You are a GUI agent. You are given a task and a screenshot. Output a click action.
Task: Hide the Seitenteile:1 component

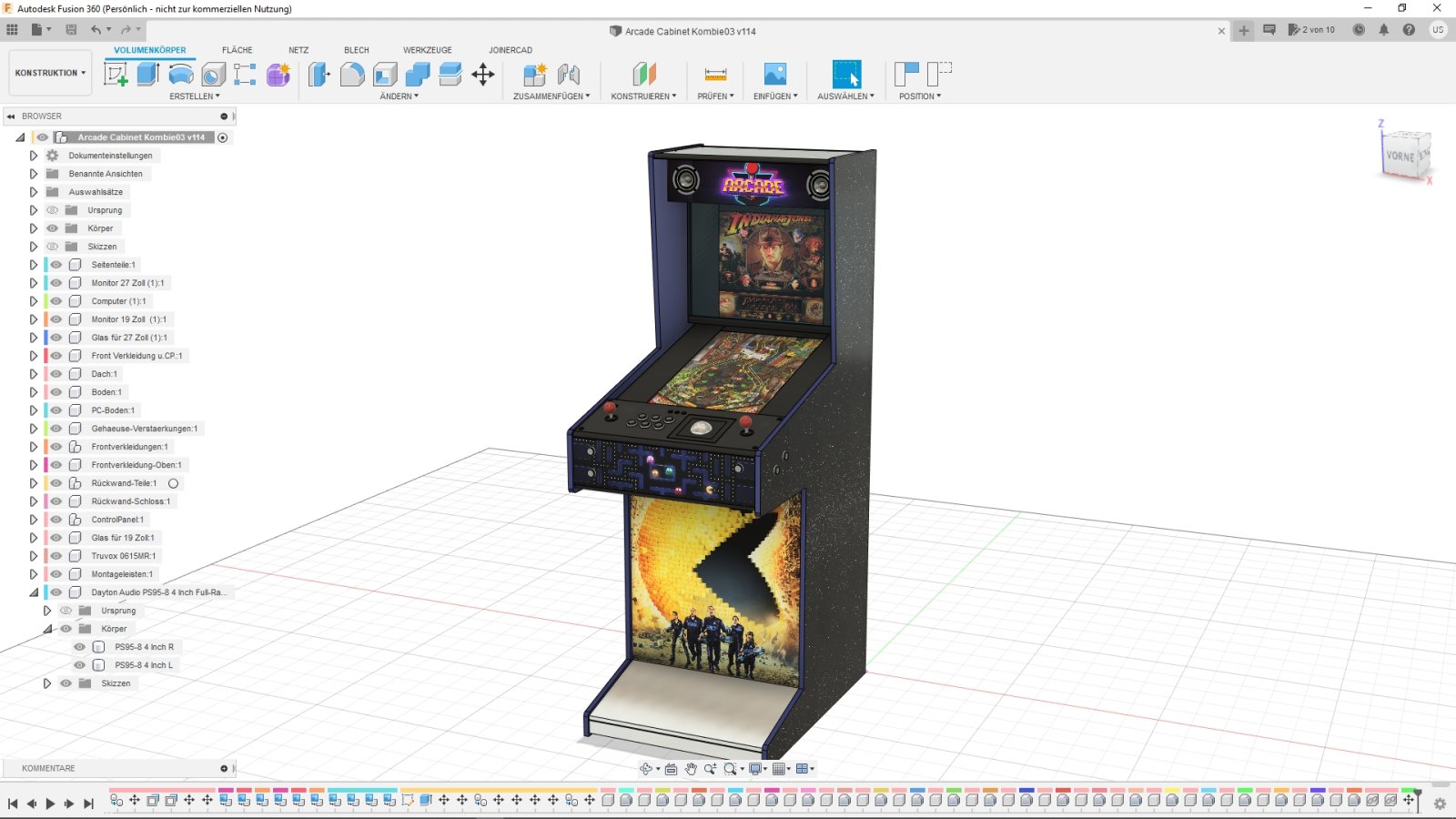[56, 265]
